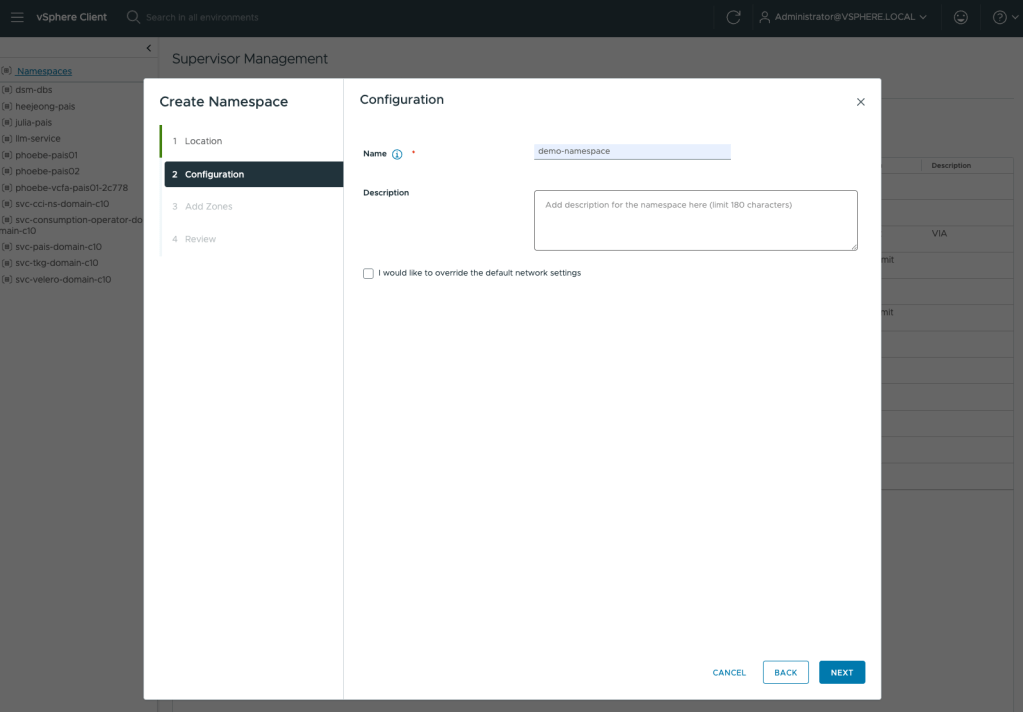Click the search magnifier icon
Image resolution: width=1023 pixels, height=712 pixels.
(133, 17)
